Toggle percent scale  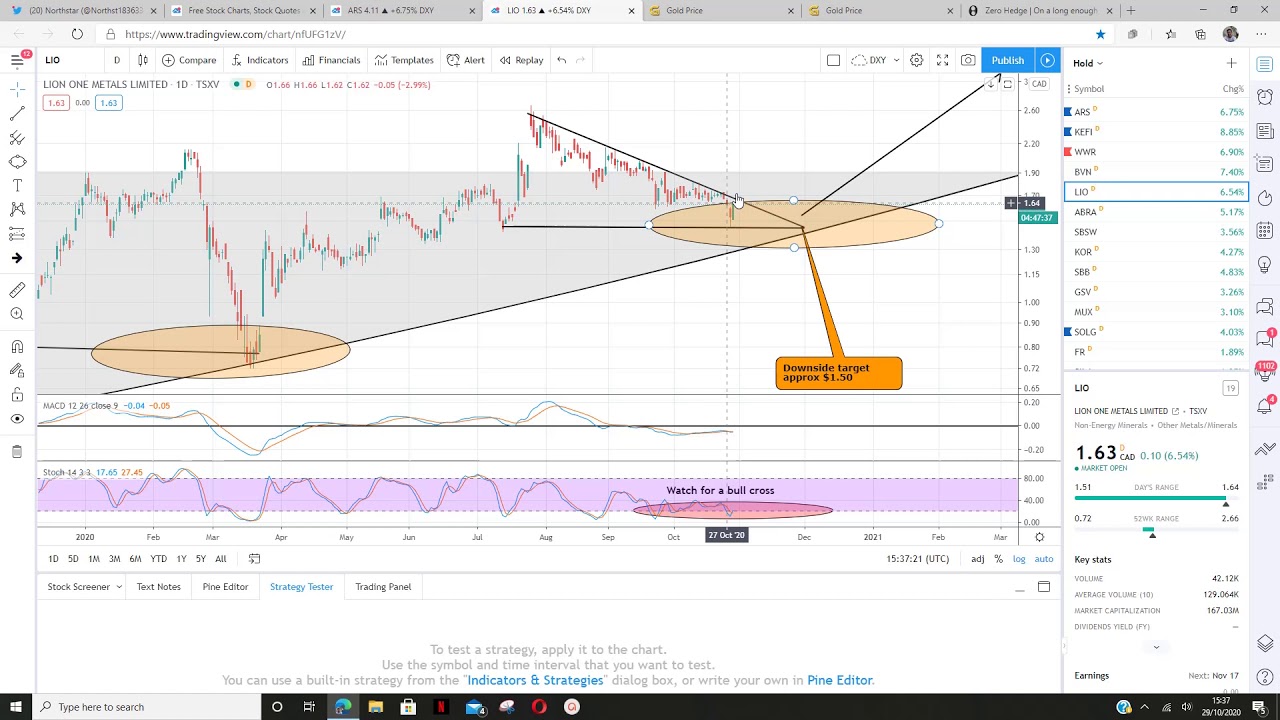click(998, 559)
